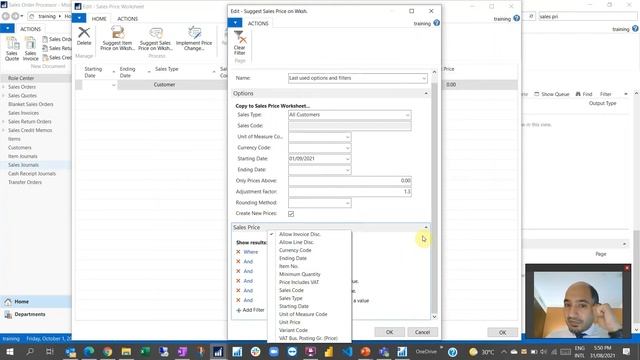The image size is (640, 360).
Task: Open Microsoft Edge from taskbar
Action: pyautogui.click(x=89, y=351)
